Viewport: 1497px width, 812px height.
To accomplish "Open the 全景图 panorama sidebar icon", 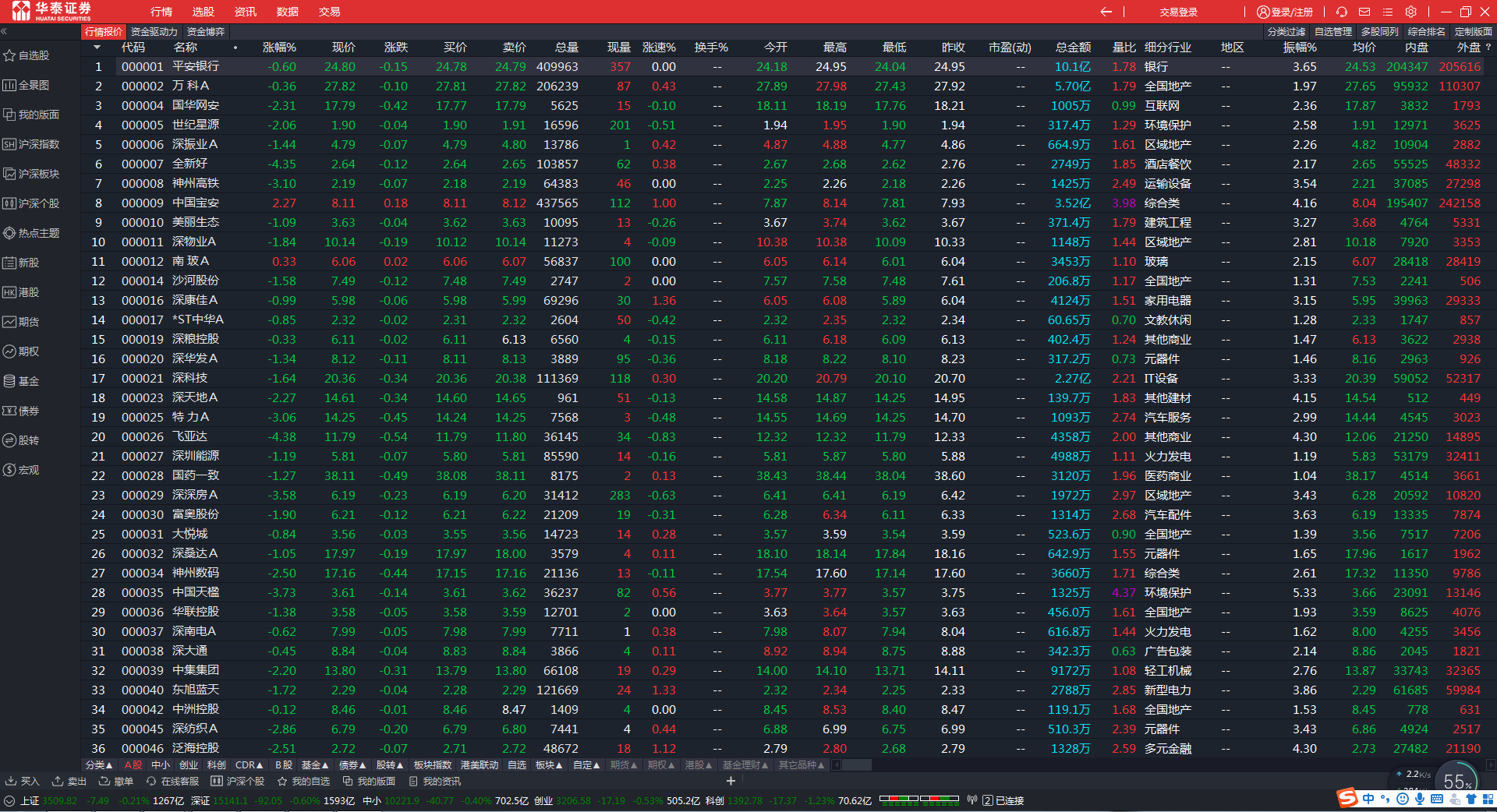I will click(x=9, y=85).
